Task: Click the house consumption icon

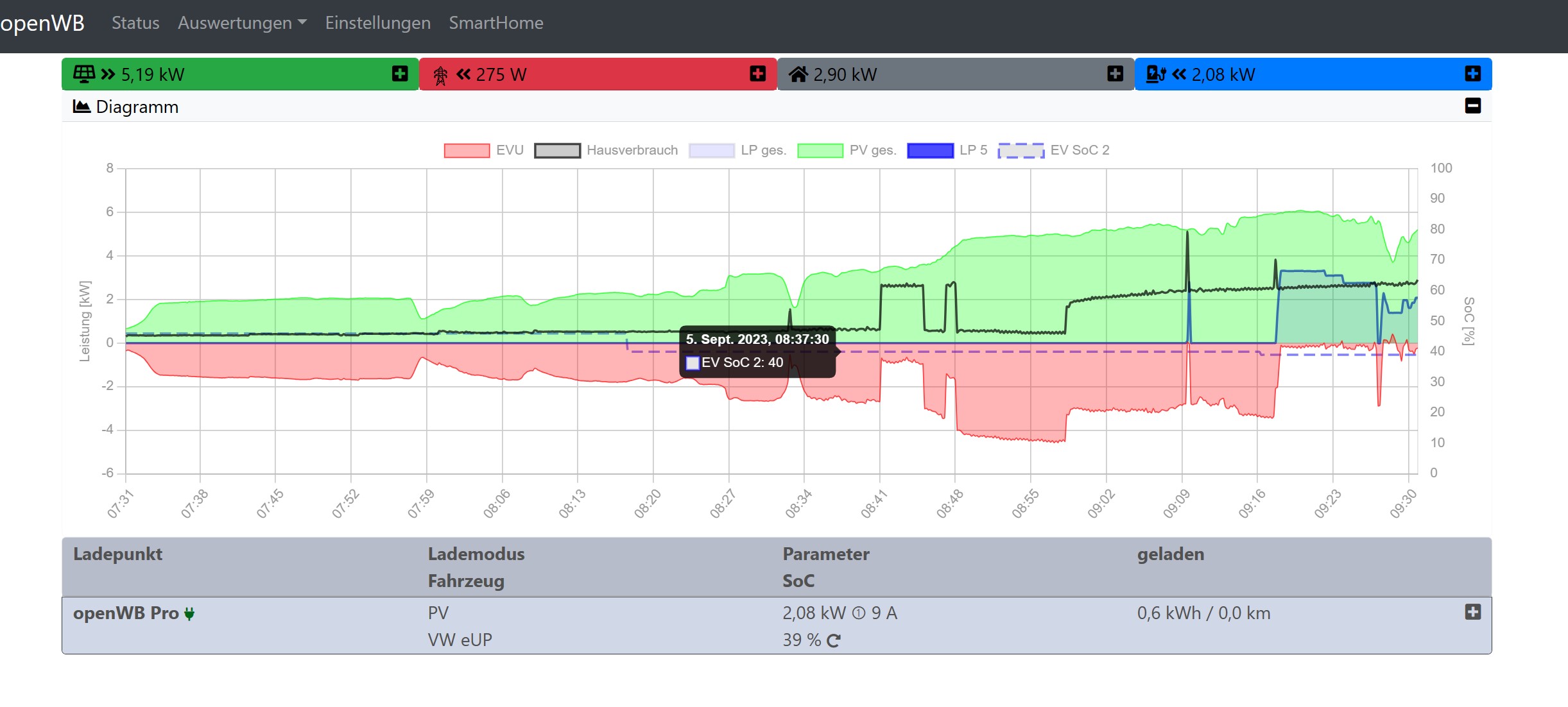Action: pyautogui.click(x=798, y=74)
